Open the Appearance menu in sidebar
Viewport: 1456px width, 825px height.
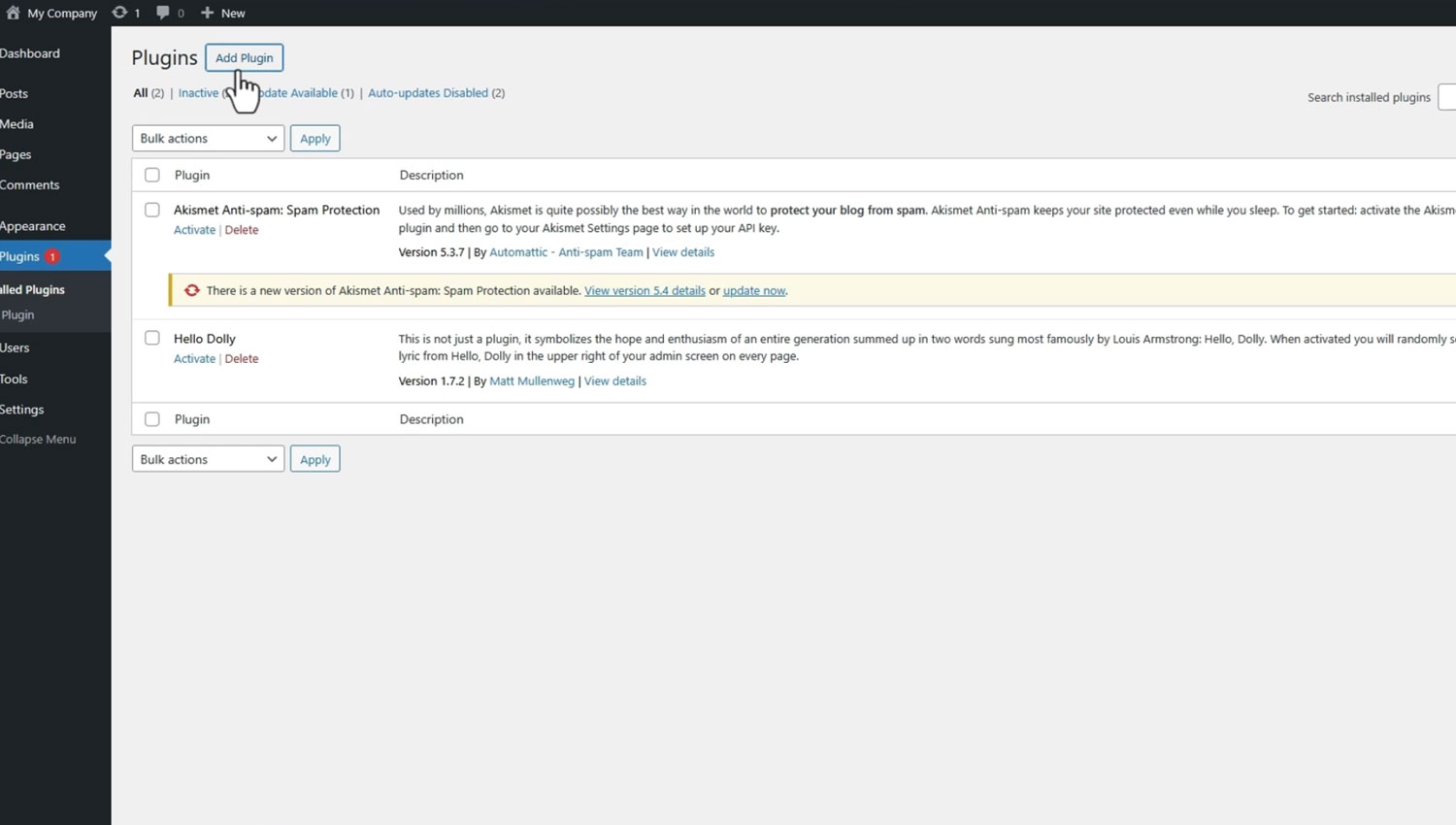[x=33, y=226]
